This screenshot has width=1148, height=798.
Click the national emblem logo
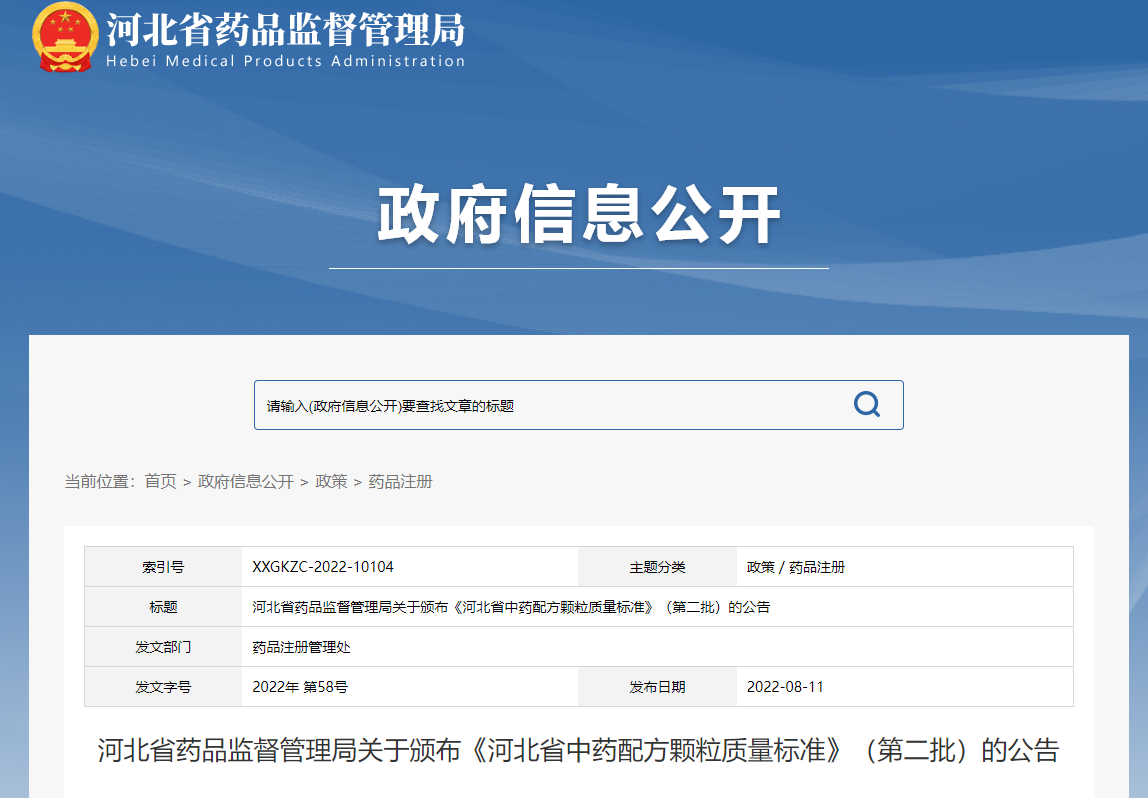(x=65, y=37)
